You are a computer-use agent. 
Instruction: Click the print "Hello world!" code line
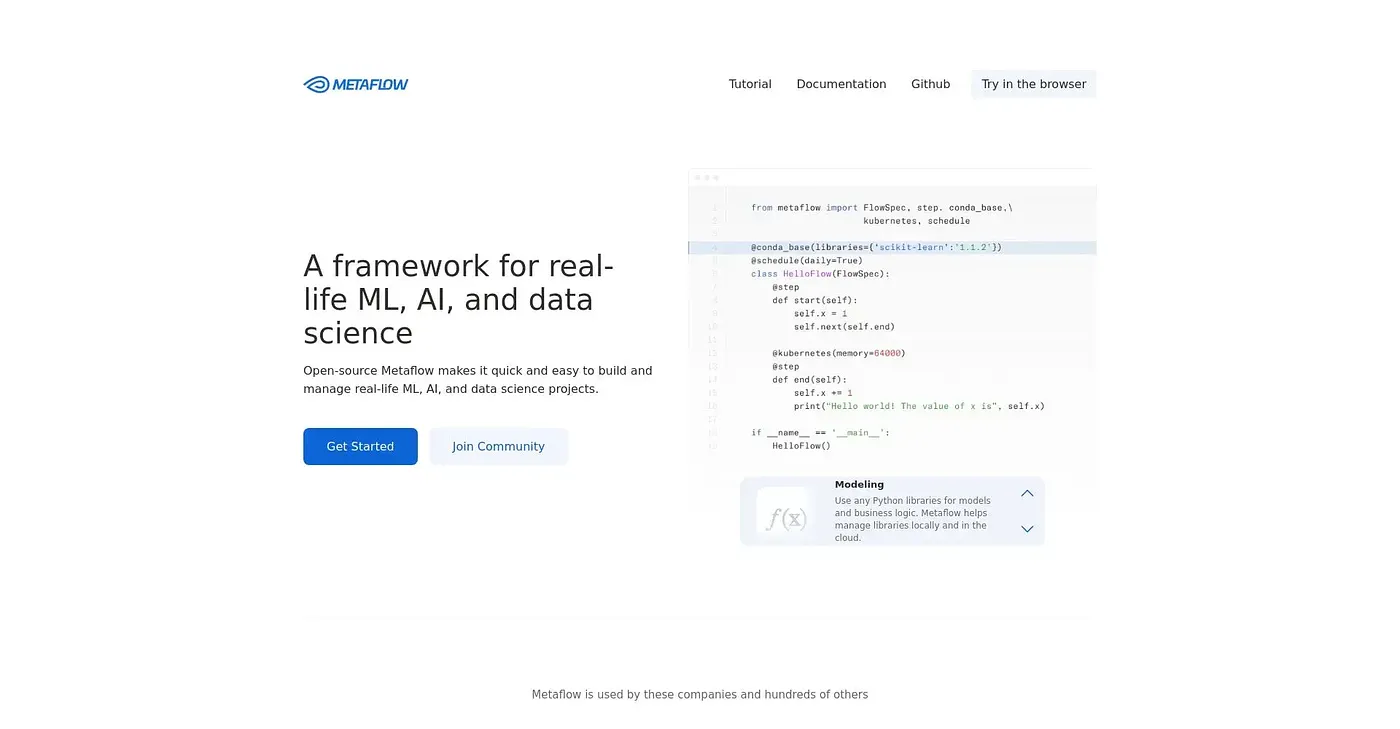pyautogui.click(x=919, y=406)
